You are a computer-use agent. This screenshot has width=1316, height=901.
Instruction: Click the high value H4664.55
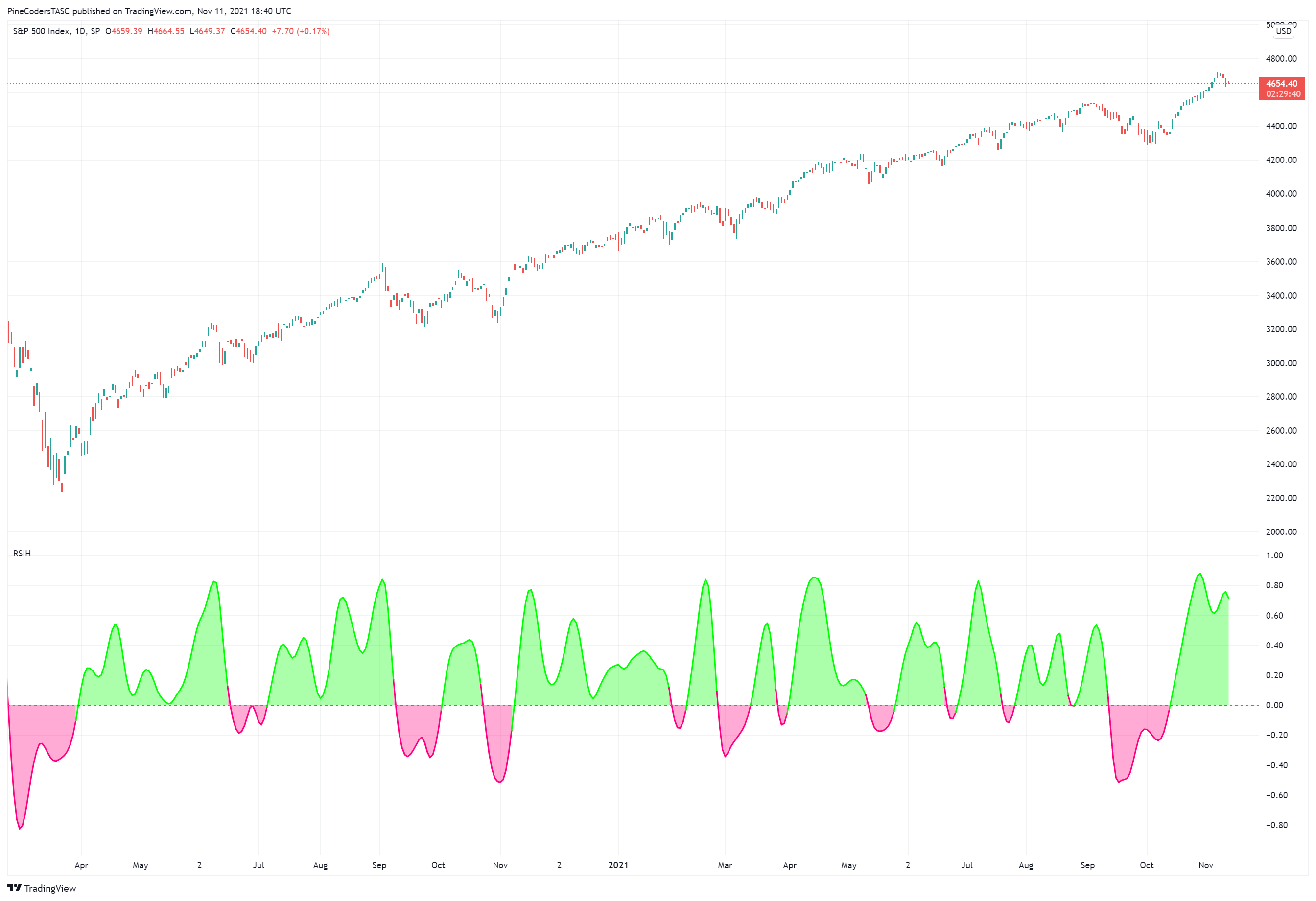(x=166, y=31)
